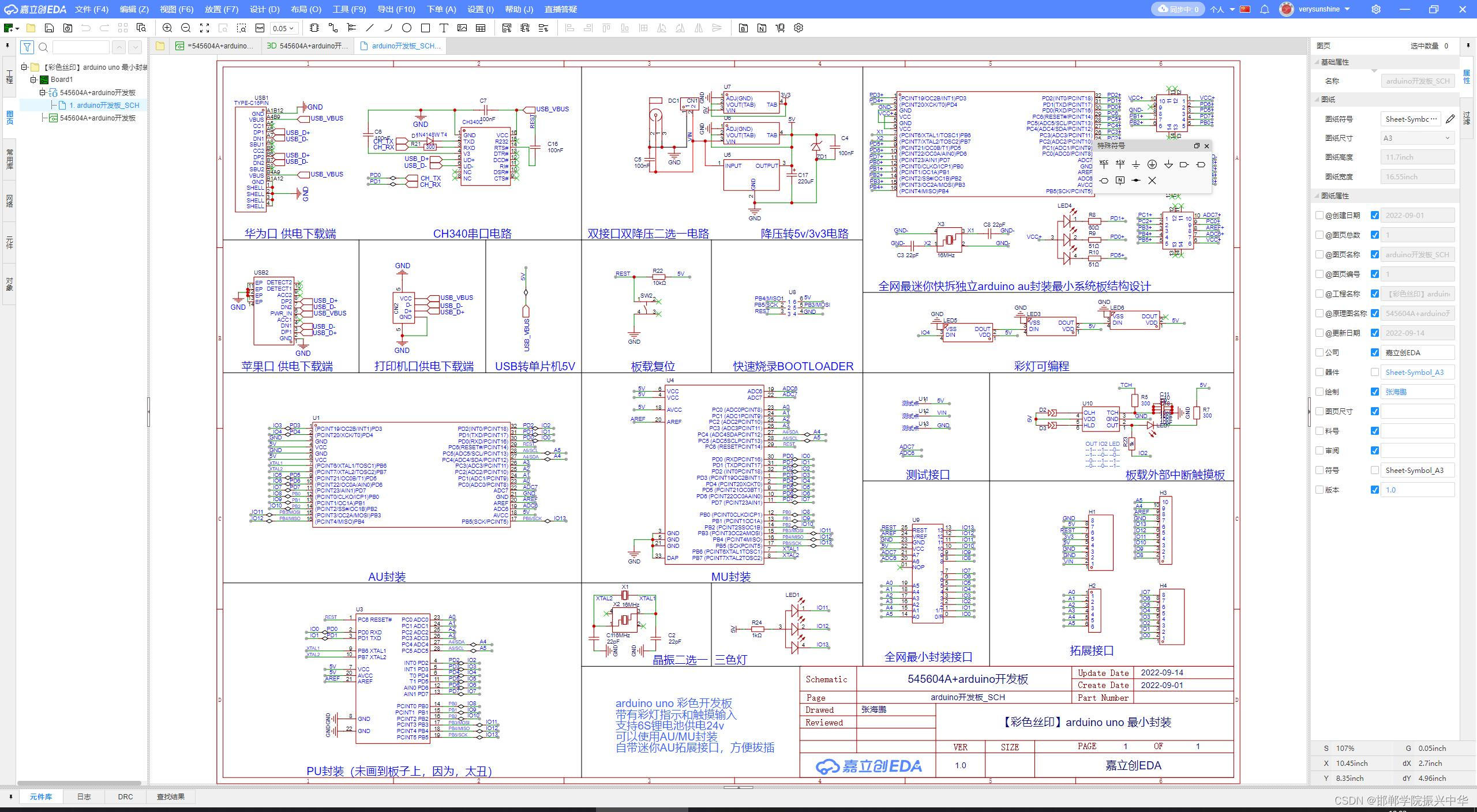Open the 图纸尺寸 A3 dropdown
Viewport: 1477px width, 812px height.
click(1417, 138)
